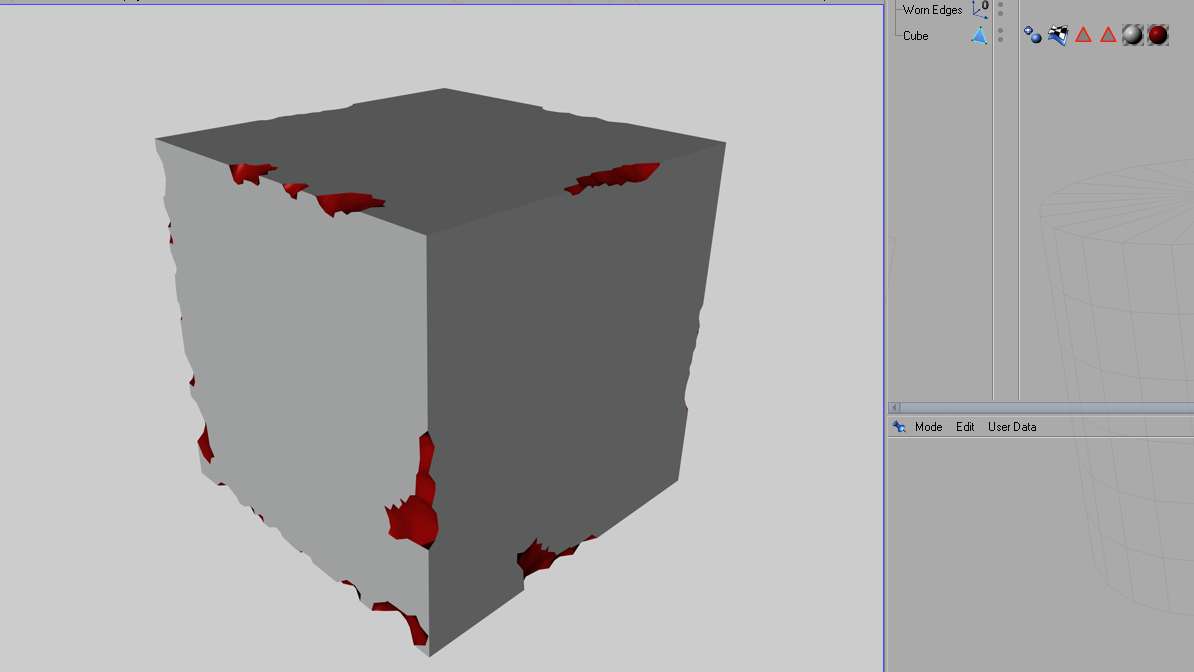Image resolution: width=1194 pixels, height=672 pixels.
Task: Select the cube mesh in the viewport
Action: tap(430, 350)
